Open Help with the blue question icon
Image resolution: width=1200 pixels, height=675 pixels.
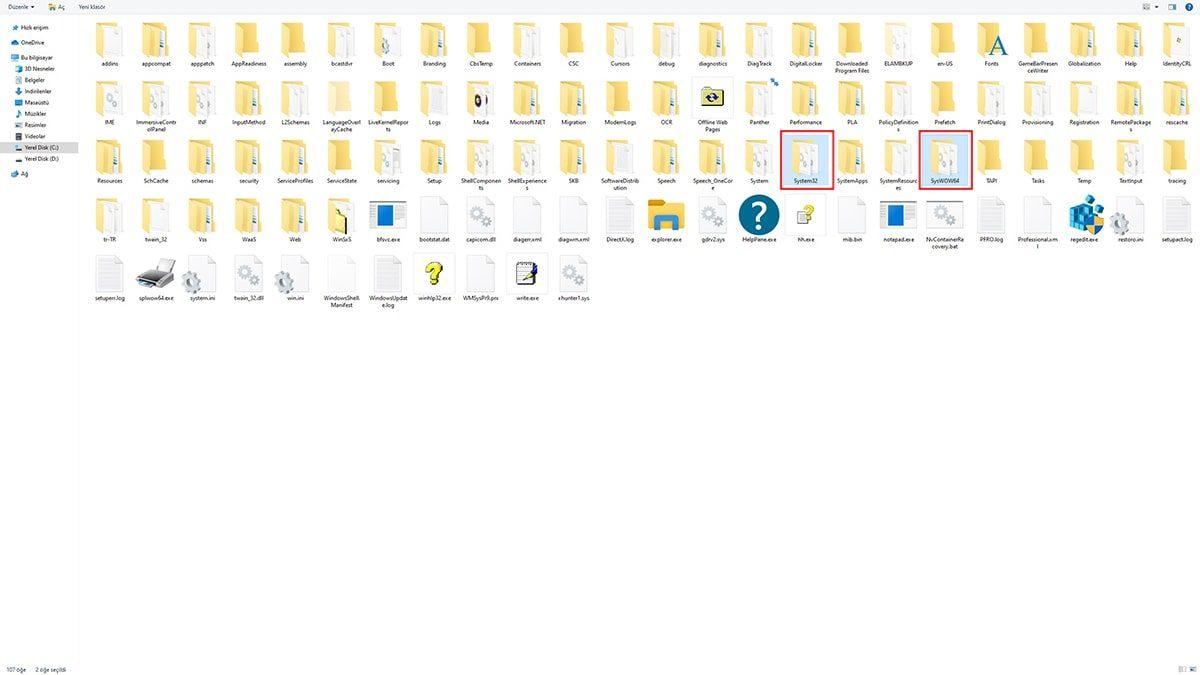tap(1189, 7)
